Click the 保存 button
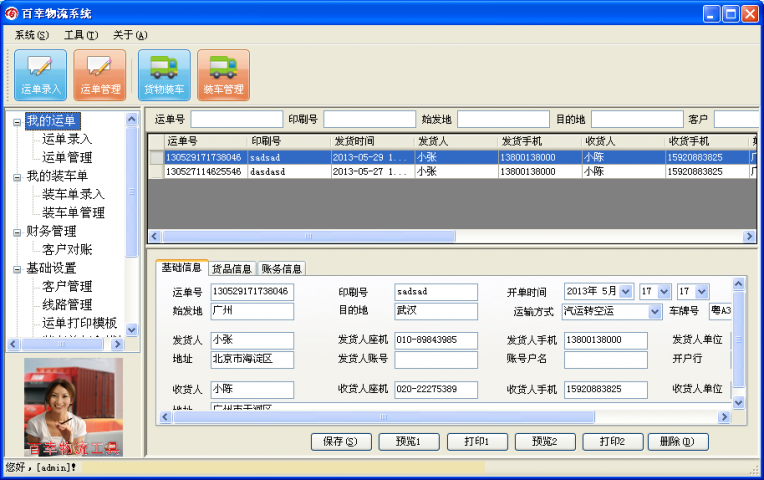 tap(340, 441)
